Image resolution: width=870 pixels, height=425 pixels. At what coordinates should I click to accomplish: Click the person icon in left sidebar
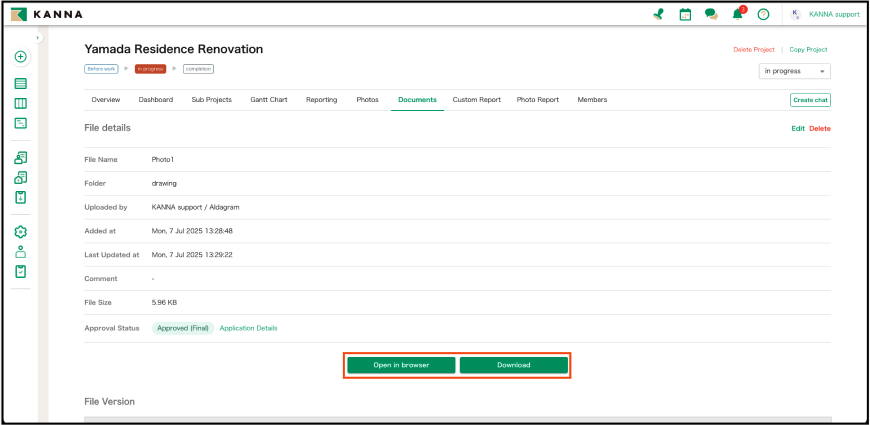coord(20,252)
